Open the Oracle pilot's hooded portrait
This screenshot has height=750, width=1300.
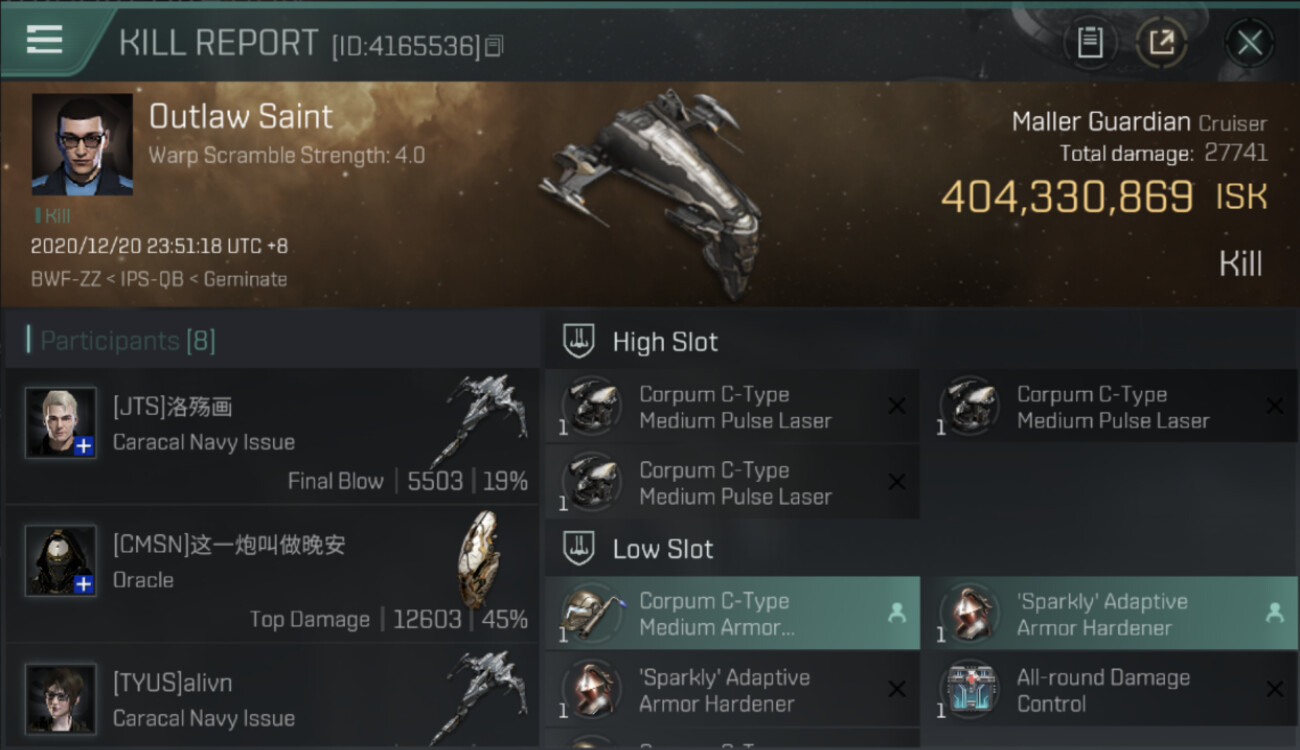tap(61, 561)
